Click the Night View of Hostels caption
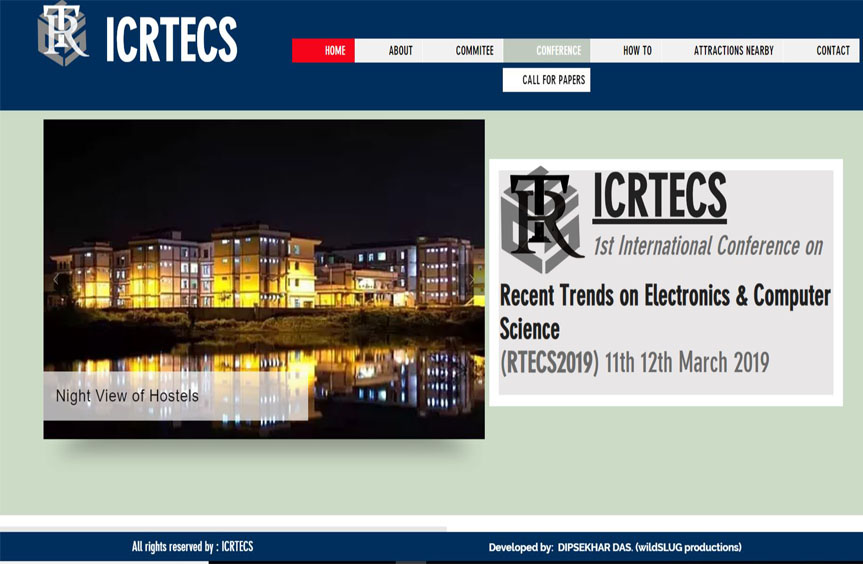This screenshot has width=863, height=564. (127, 396)
